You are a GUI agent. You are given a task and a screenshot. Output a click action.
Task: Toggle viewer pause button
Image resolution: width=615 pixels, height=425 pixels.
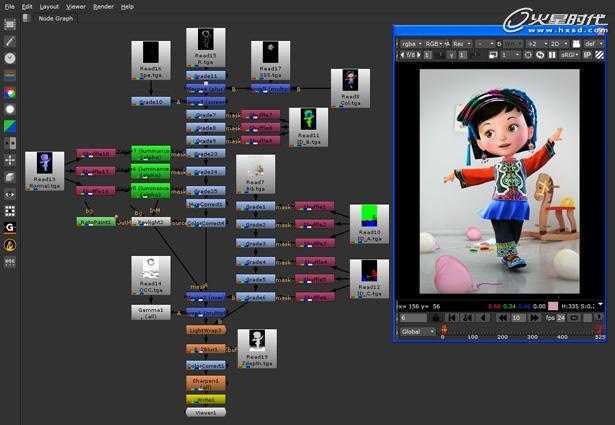point(552,55)
